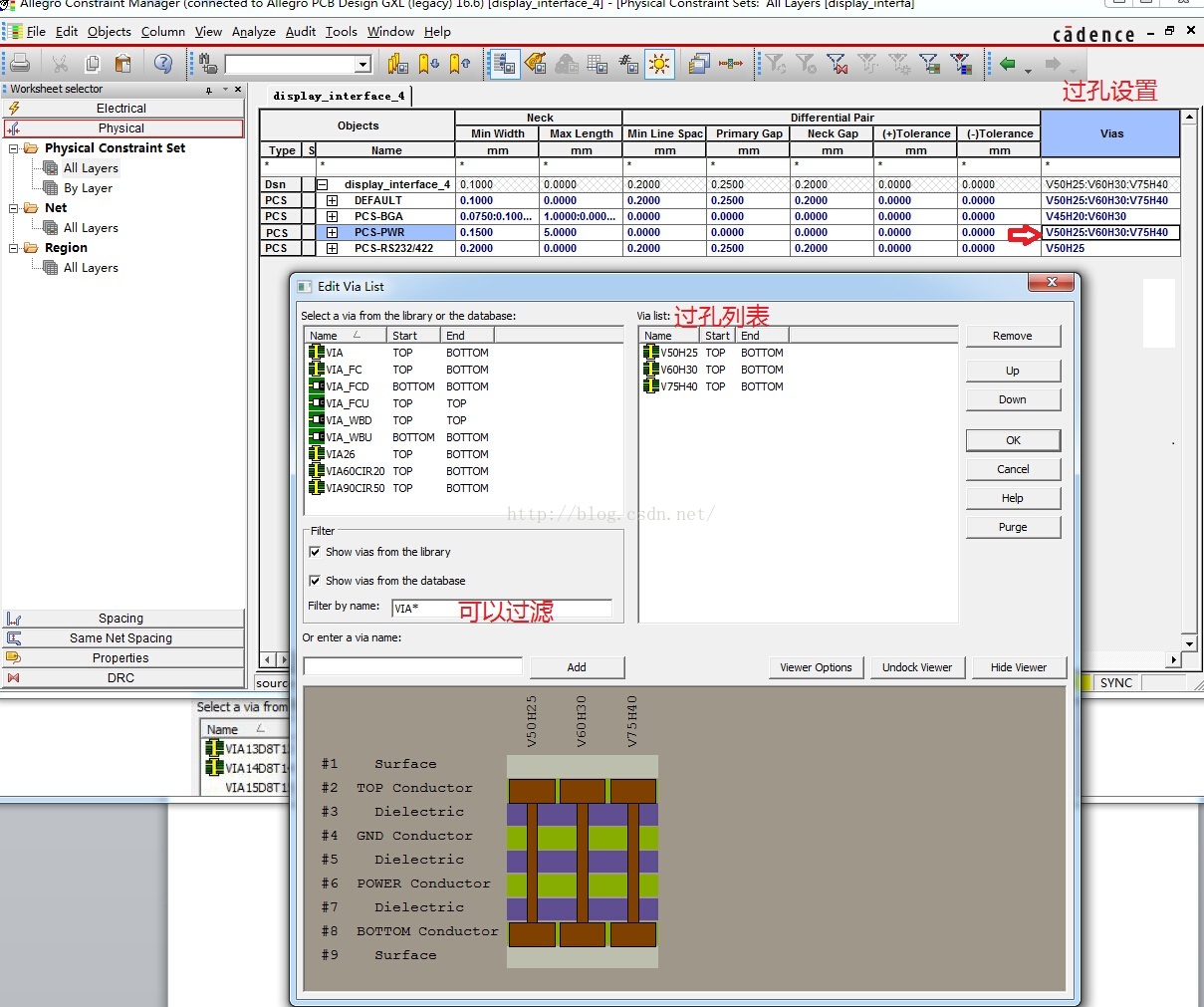This screenshot has height=1007, width=1204.
Task: Click the worksheet vertical scrollbar down arrow
Action: pos(1189,644)
